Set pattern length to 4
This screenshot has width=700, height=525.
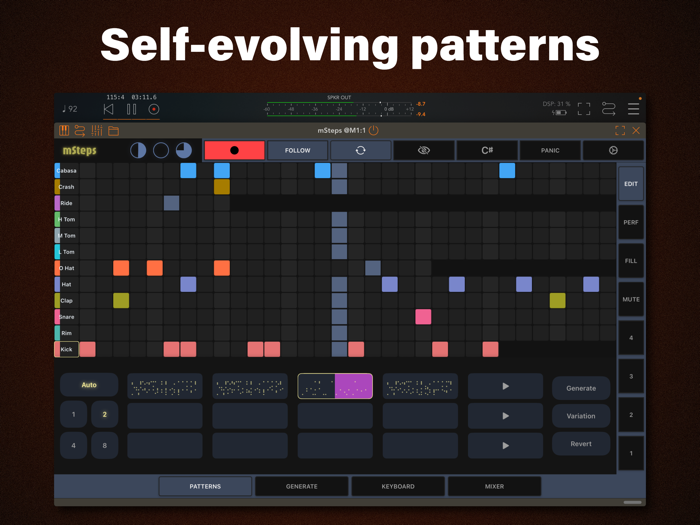coord(74,445)
